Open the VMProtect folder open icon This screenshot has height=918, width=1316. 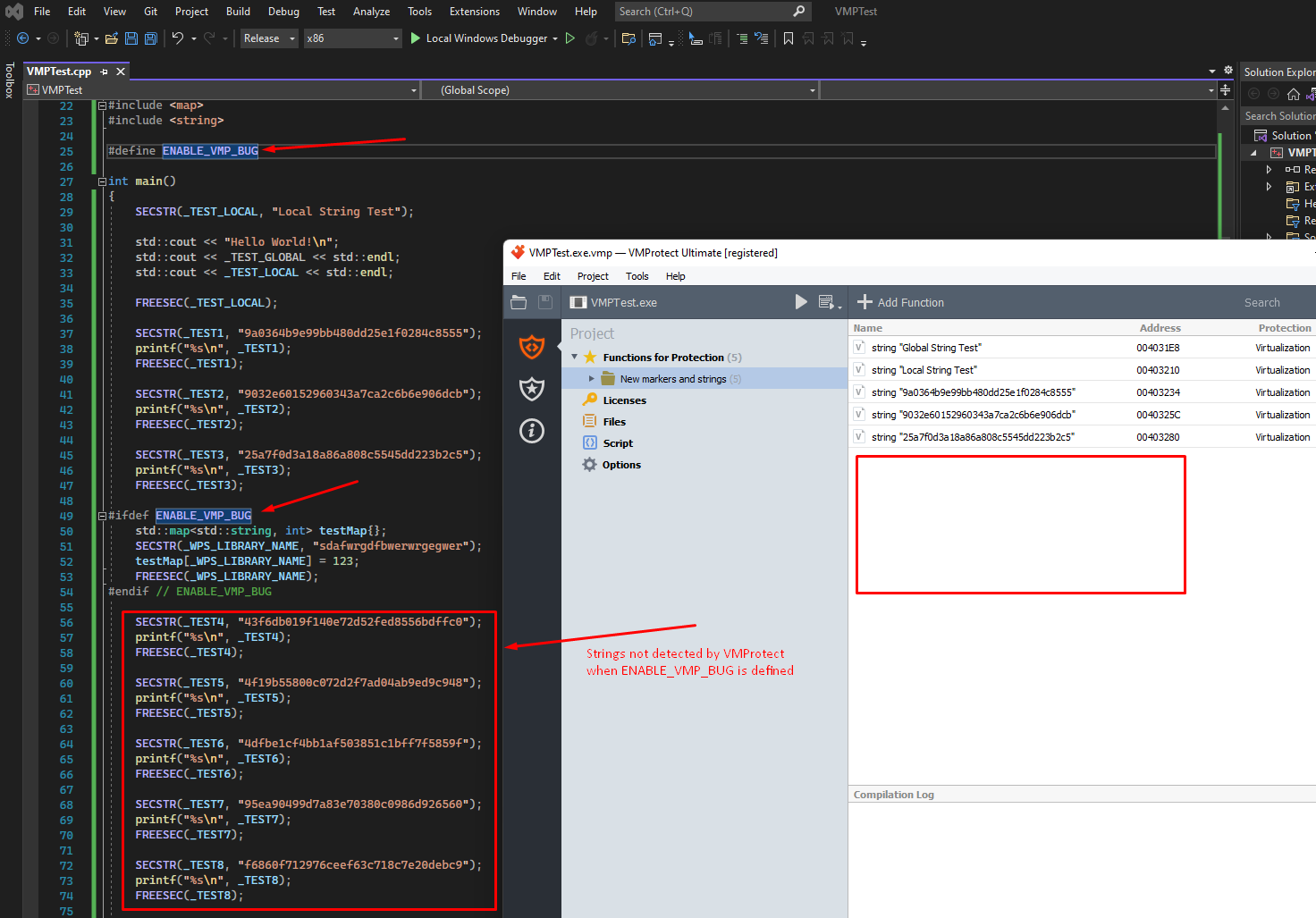tap(519, 302)
